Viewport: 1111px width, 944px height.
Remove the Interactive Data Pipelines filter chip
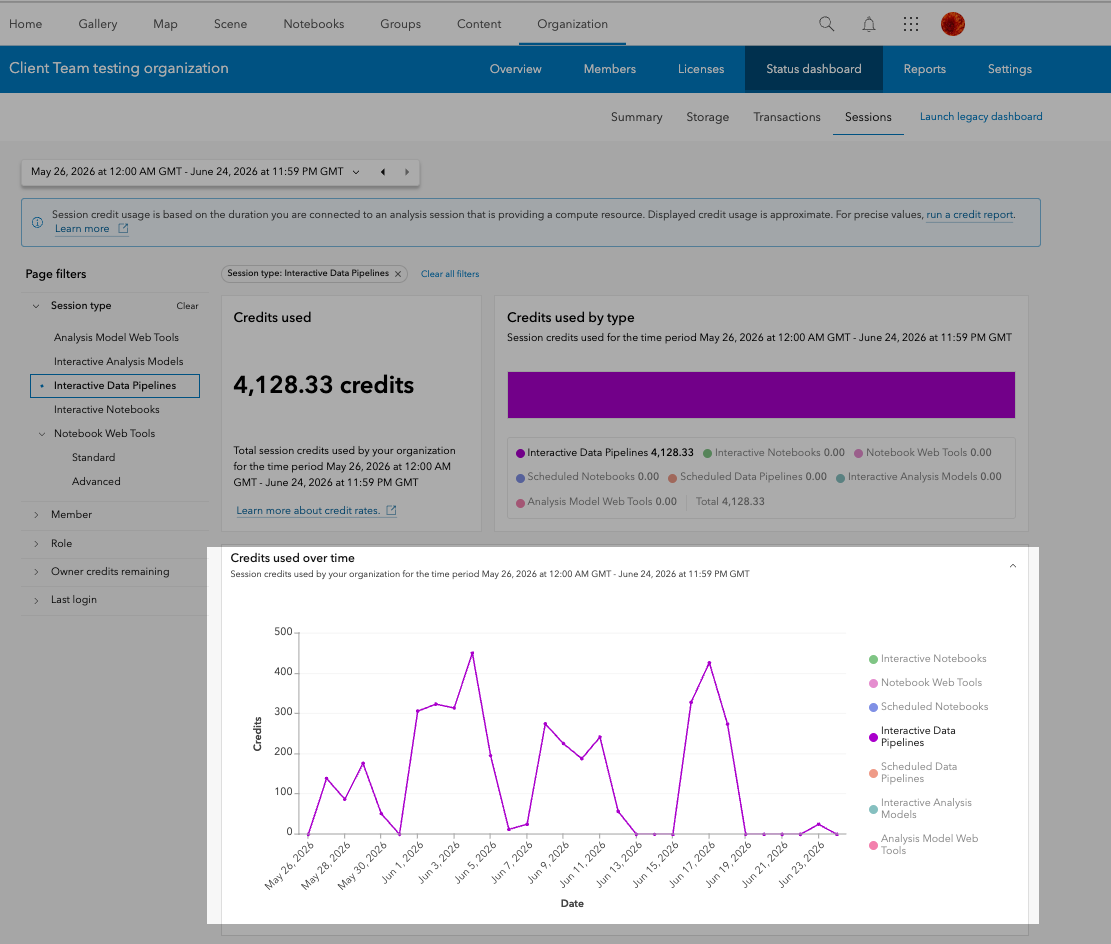(398, 274)
